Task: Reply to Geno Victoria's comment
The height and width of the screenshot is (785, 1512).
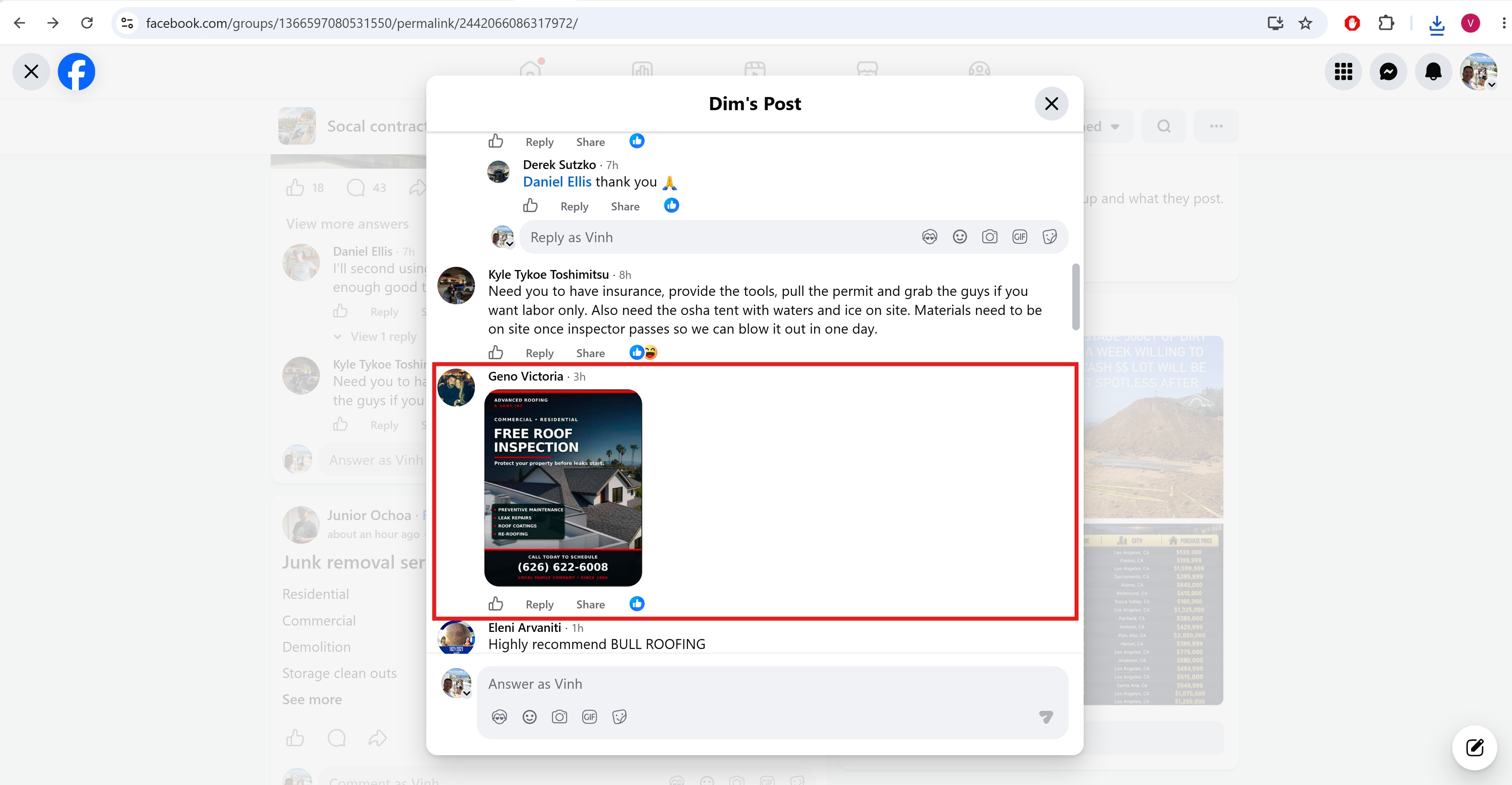Action: (539, 604)
